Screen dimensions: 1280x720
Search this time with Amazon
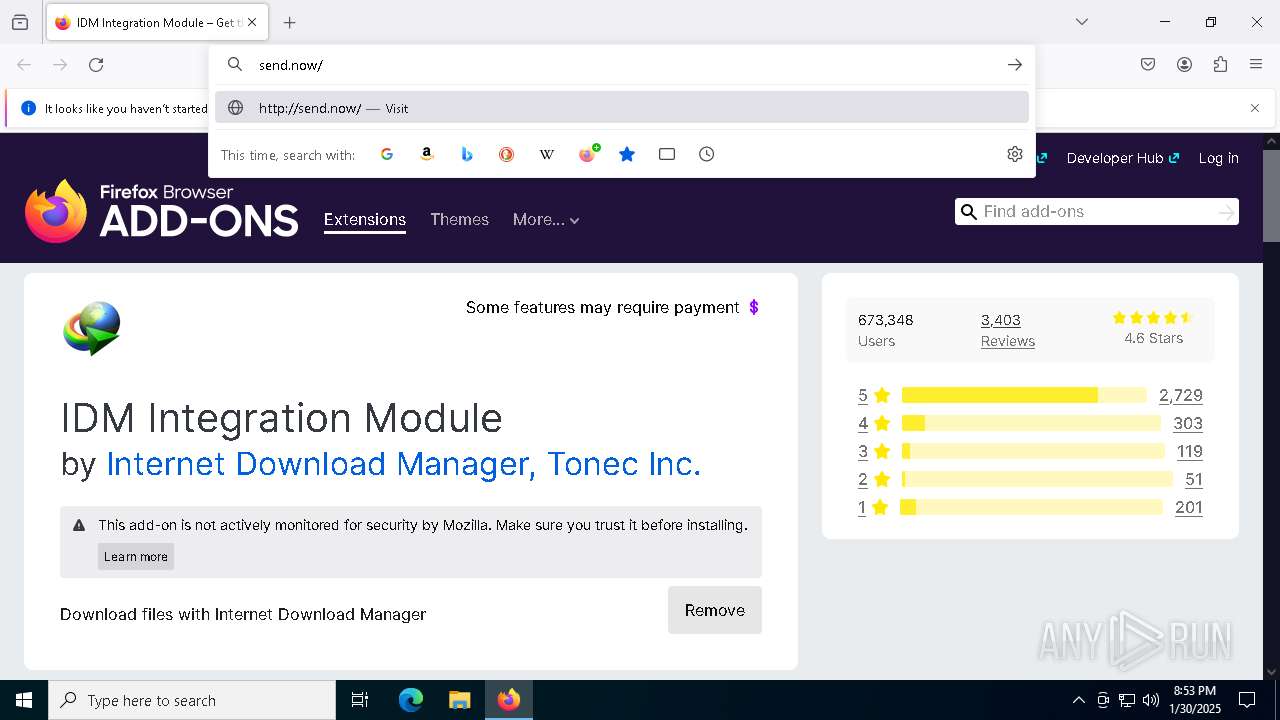pos(427,154)
